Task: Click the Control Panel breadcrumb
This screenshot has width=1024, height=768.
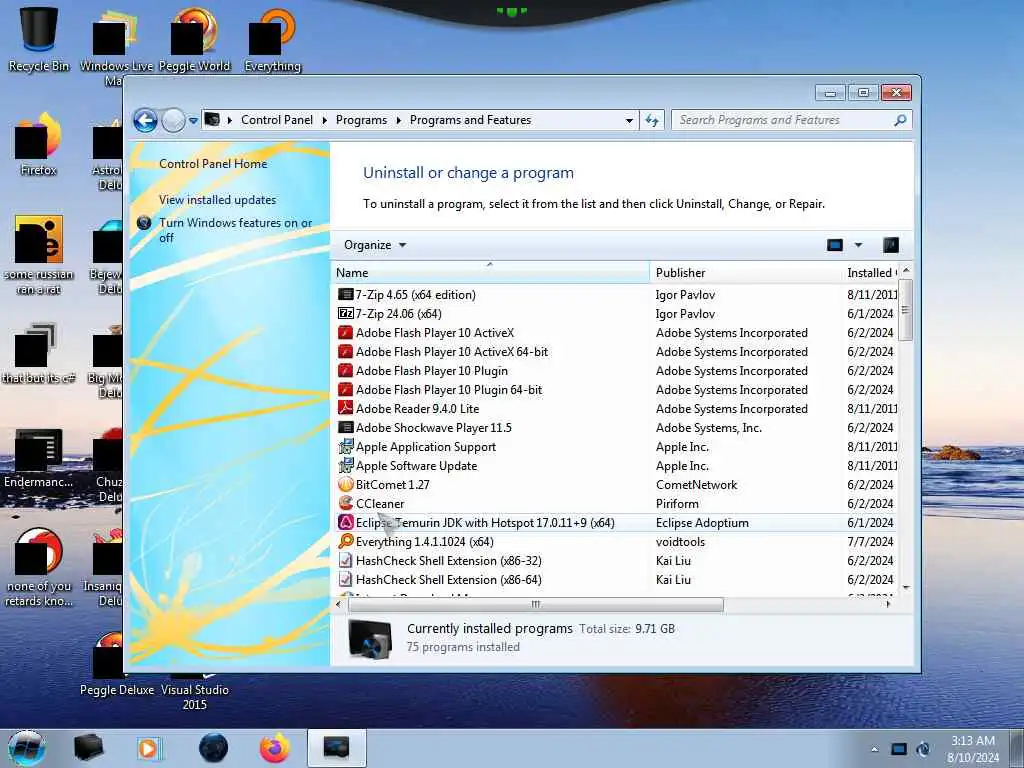Action: click(277, 120)
